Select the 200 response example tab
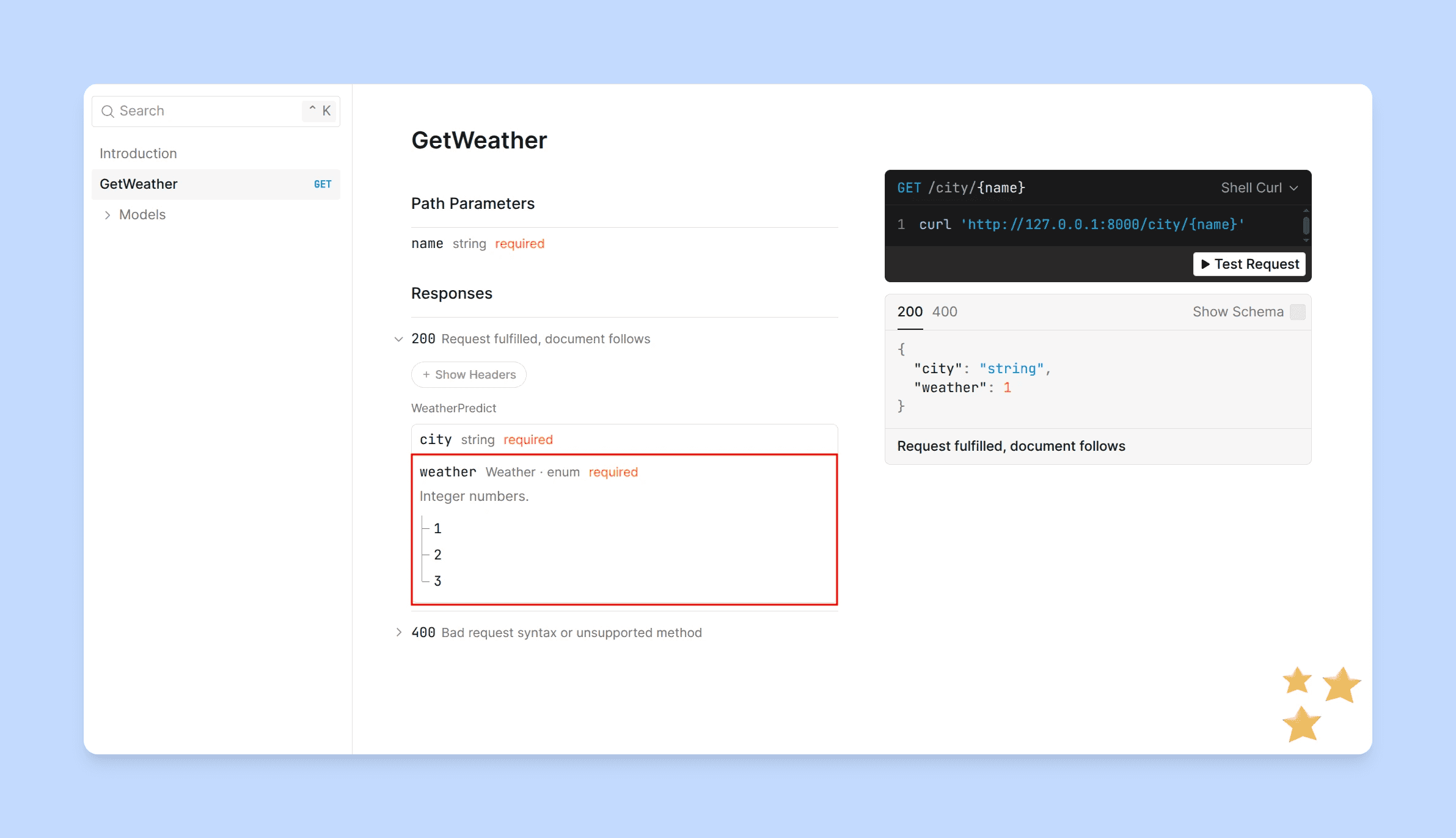The image size is (1456, 838). pos(910,312)
